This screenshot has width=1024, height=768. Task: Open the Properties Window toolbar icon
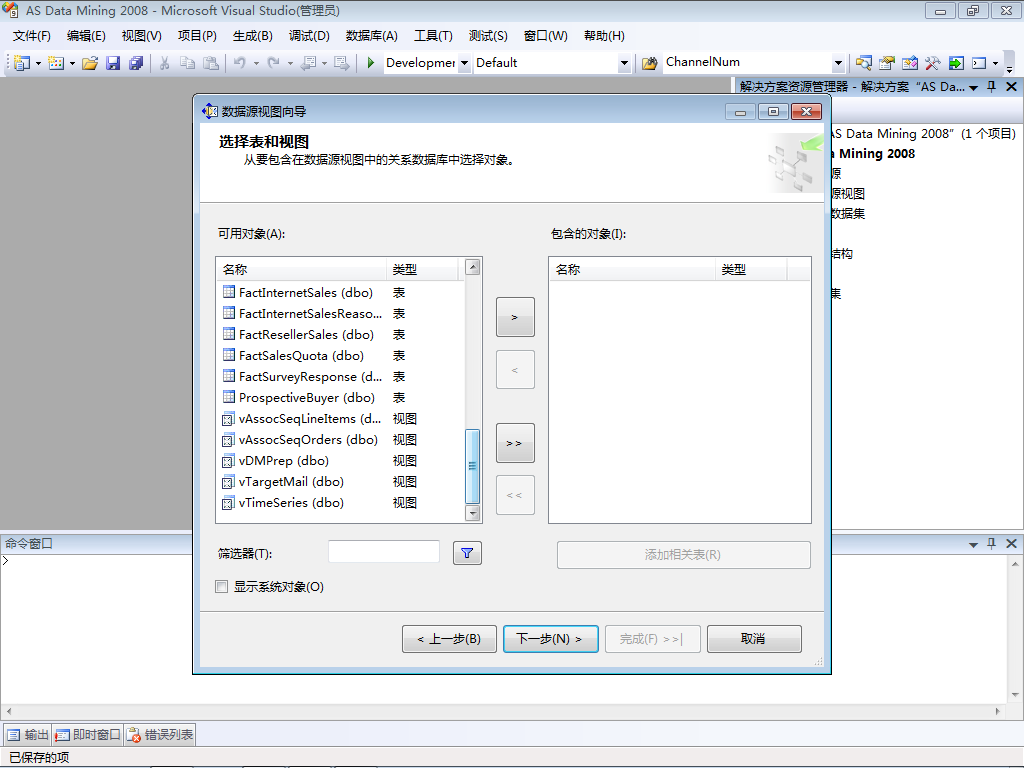[x=887, y=63]
